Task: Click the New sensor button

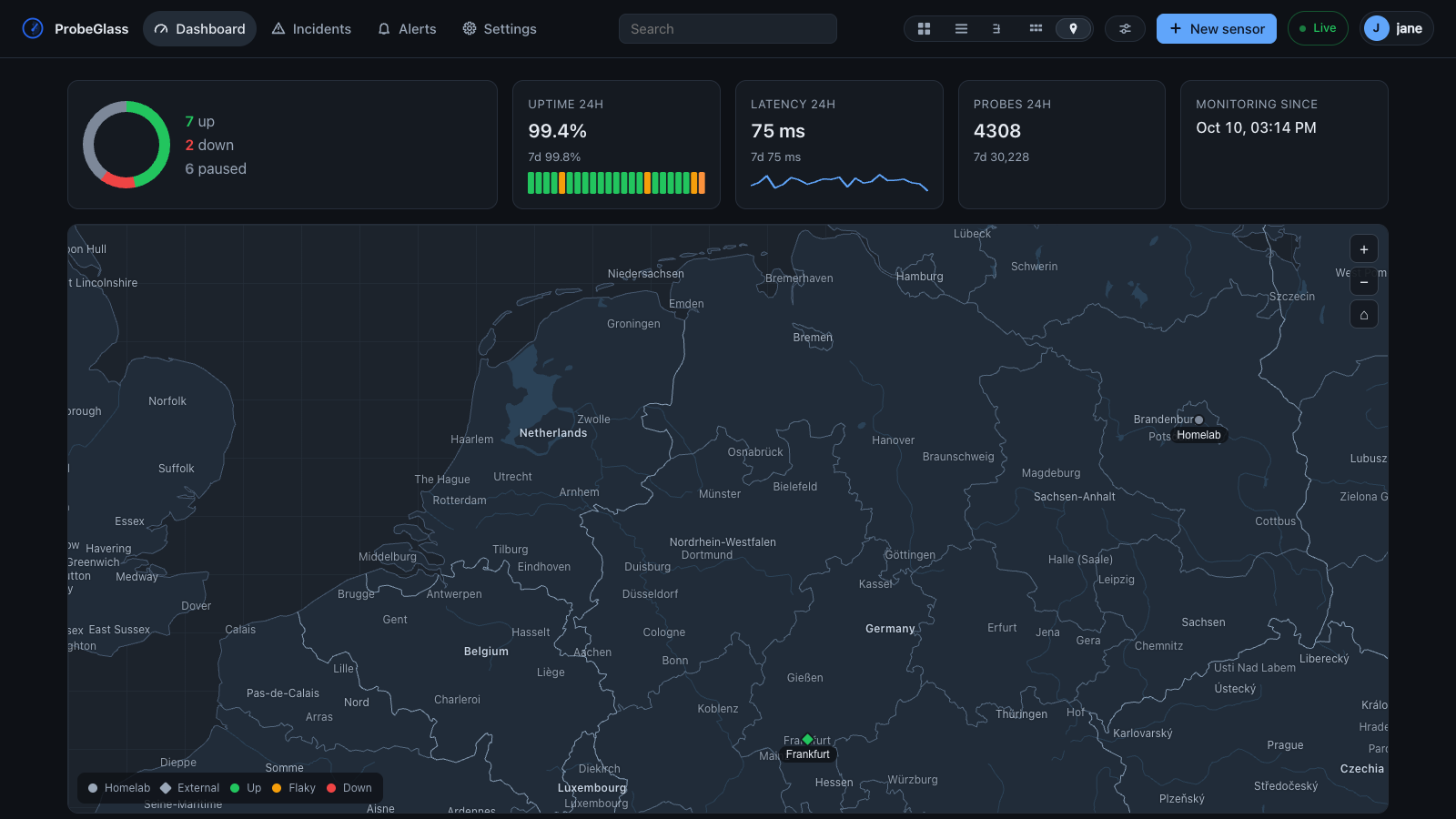Action: pos(1216,28)
